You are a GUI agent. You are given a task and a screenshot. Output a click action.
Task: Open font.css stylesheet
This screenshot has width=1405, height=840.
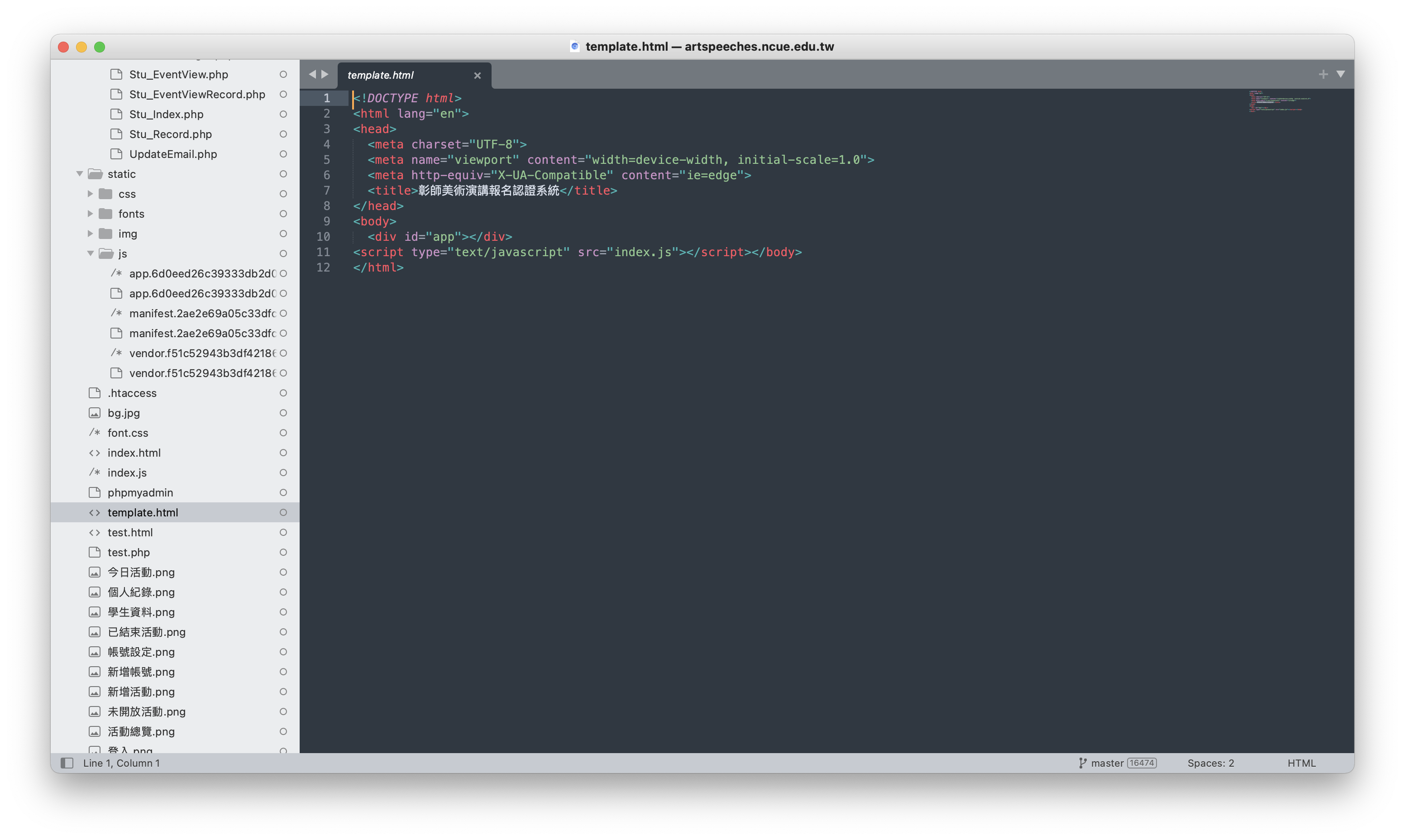(x=127, y=433)
